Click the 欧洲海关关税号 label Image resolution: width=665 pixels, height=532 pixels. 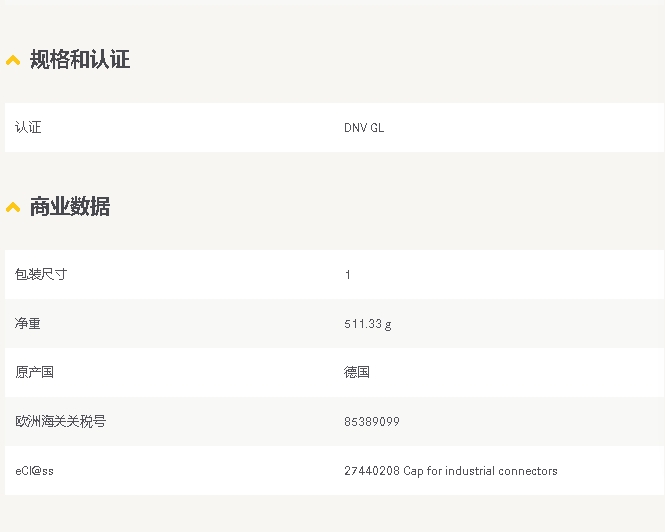(x=60, y=421)
